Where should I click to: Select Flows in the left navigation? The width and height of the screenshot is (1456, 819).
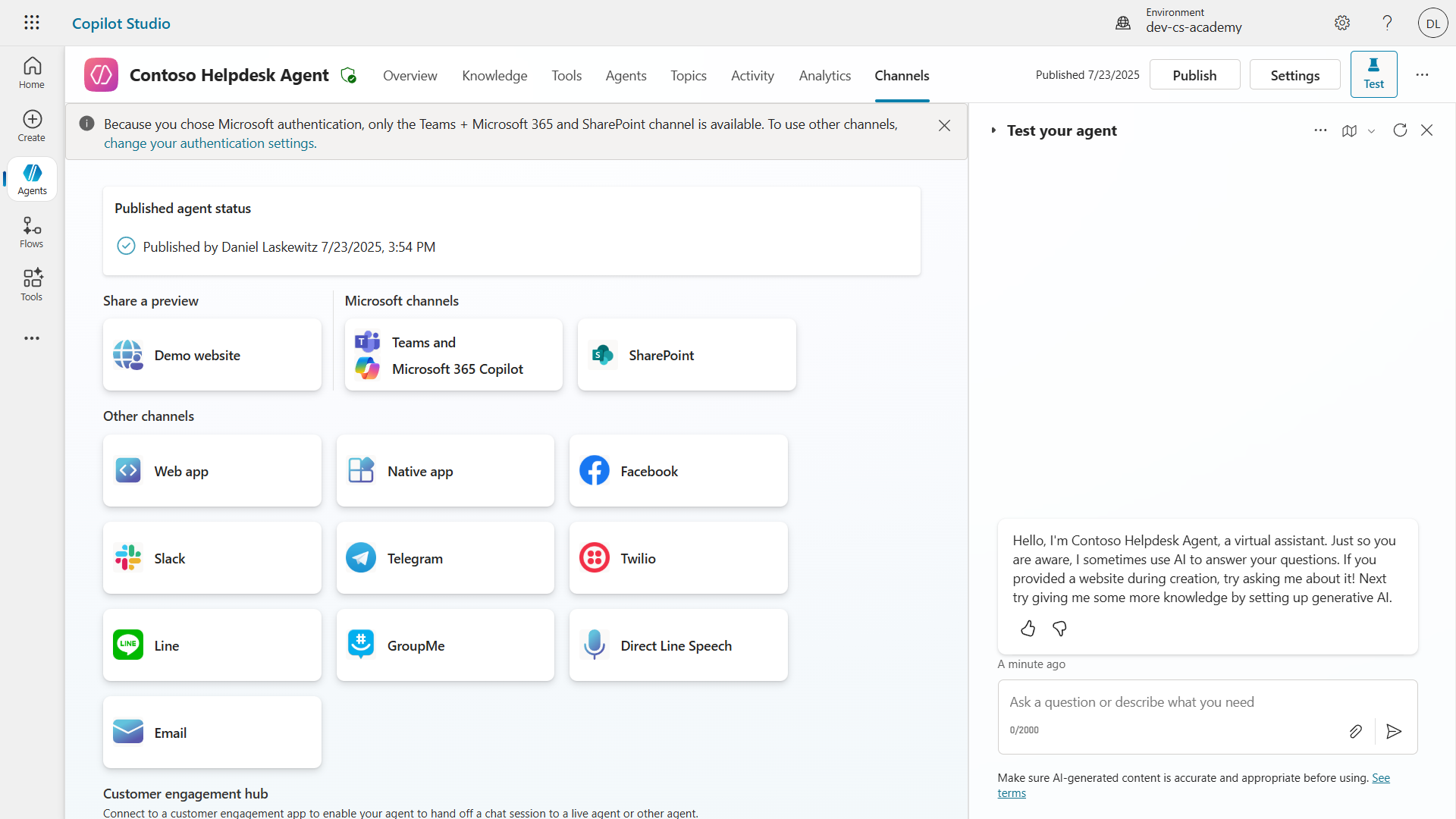[x=31, y=231]
